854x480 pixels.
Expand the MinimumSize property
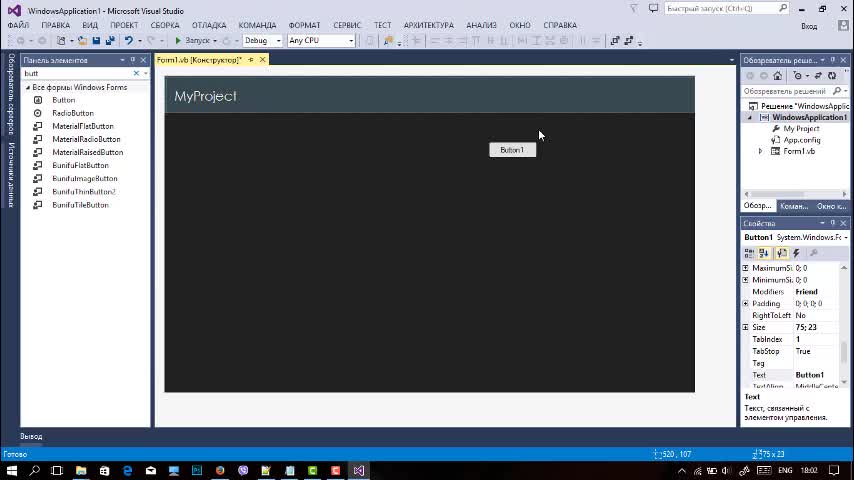click(x=746, y=280)
